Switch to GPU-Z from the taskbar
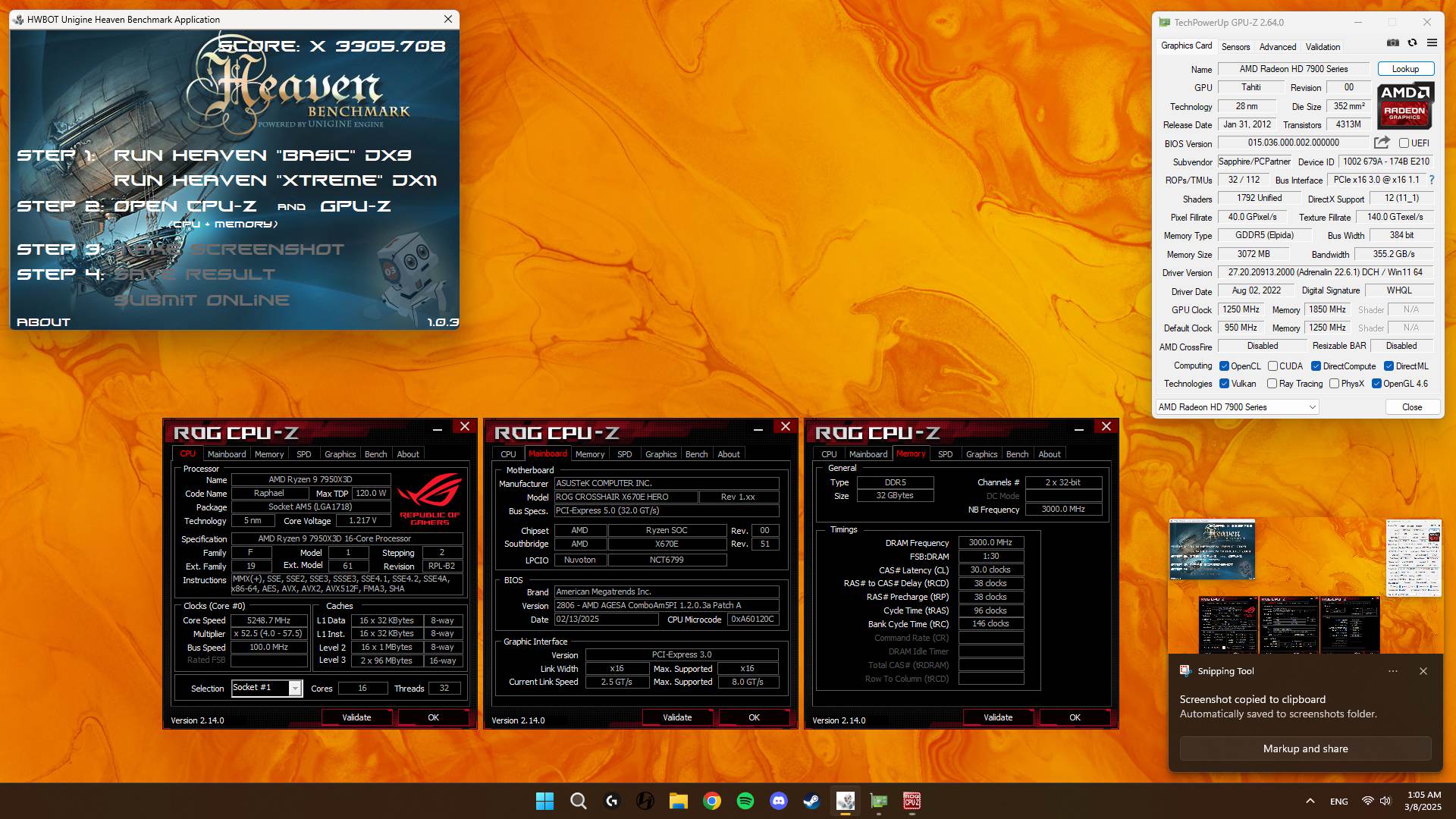1456x819 pixels. tap(878, 801)
